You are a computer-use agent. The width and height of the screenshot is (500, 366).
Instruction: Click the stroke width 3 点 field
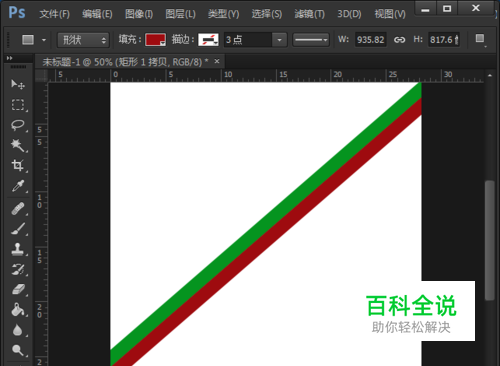coord(248,40)
